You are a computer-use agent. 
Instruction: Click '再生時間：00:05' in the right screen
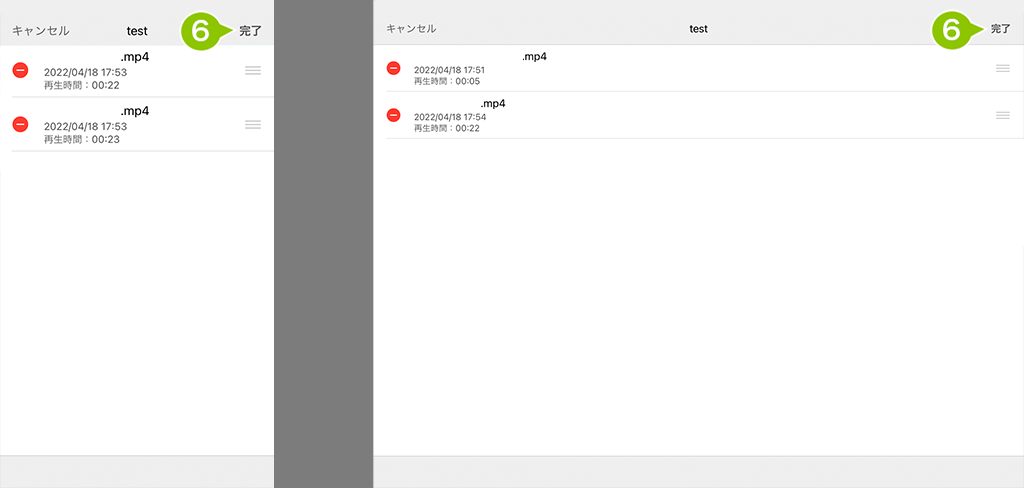point(447,82)
